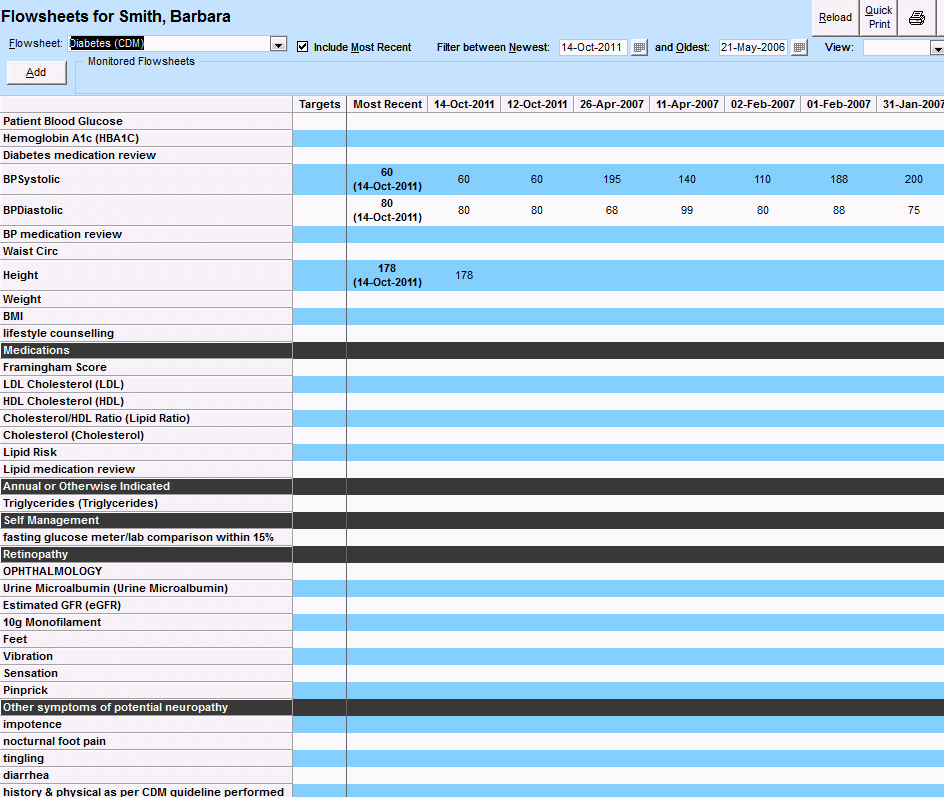944x798 pixels.
Task: Toggle Include Most Recent checkbox
Action: coord(303,47)
